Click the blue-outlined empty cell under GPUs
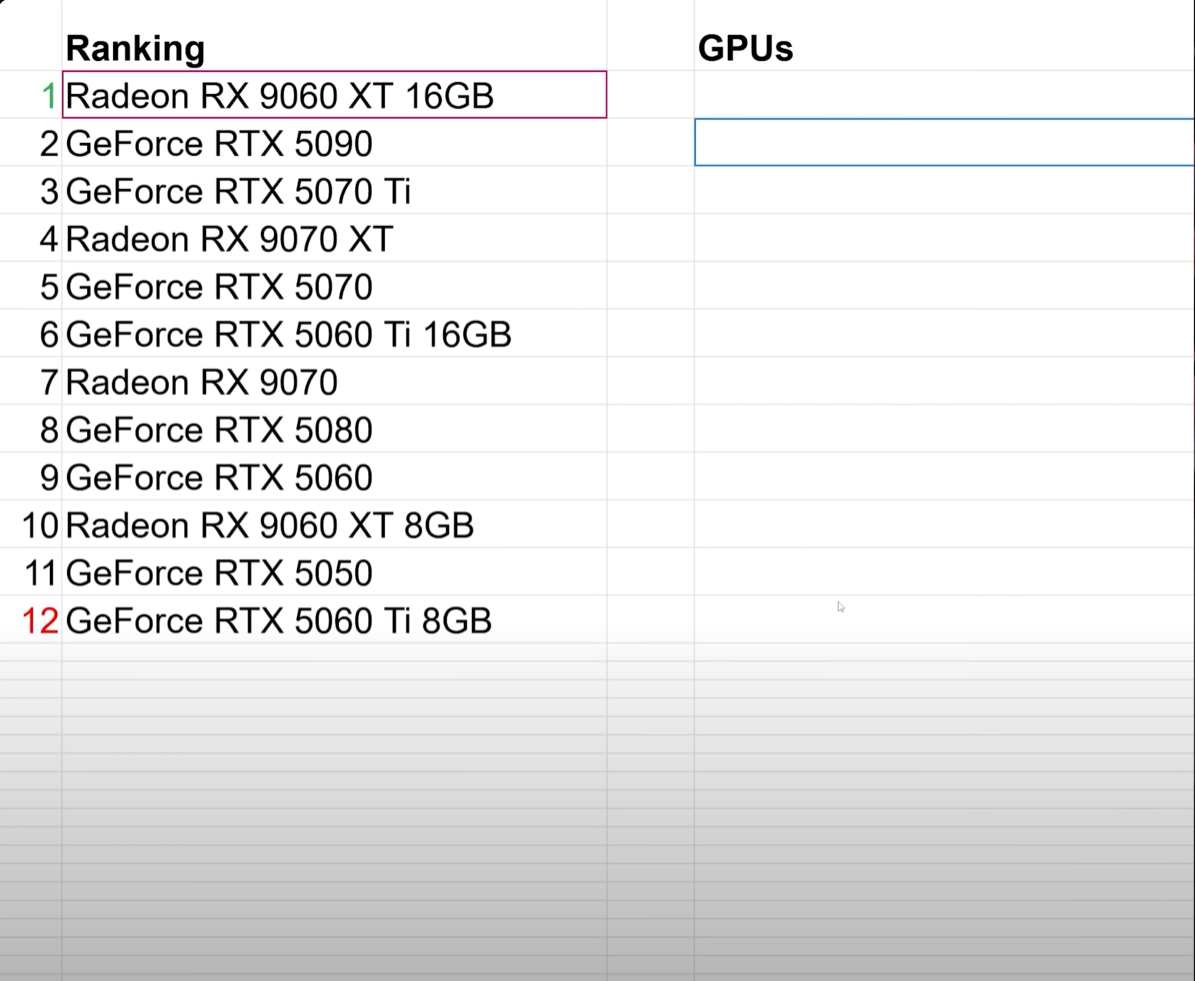This screenshot has width=1195, height=981. coord(943,142)
